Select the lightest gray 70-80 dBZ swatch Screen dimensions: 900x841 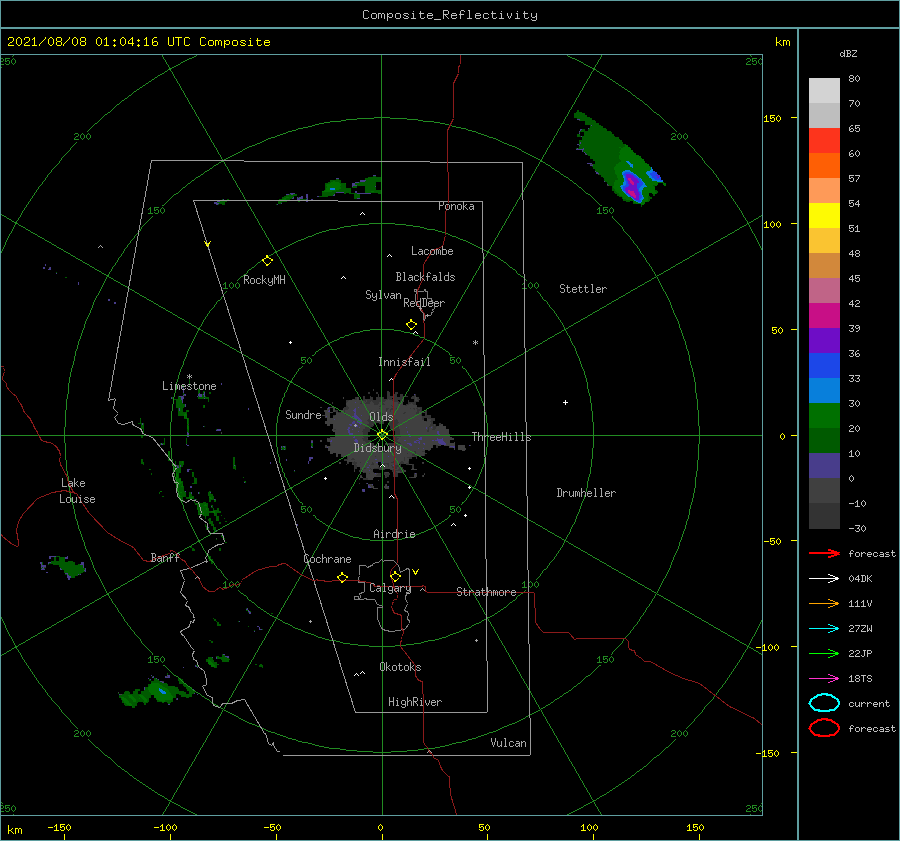tap(824, 91)
